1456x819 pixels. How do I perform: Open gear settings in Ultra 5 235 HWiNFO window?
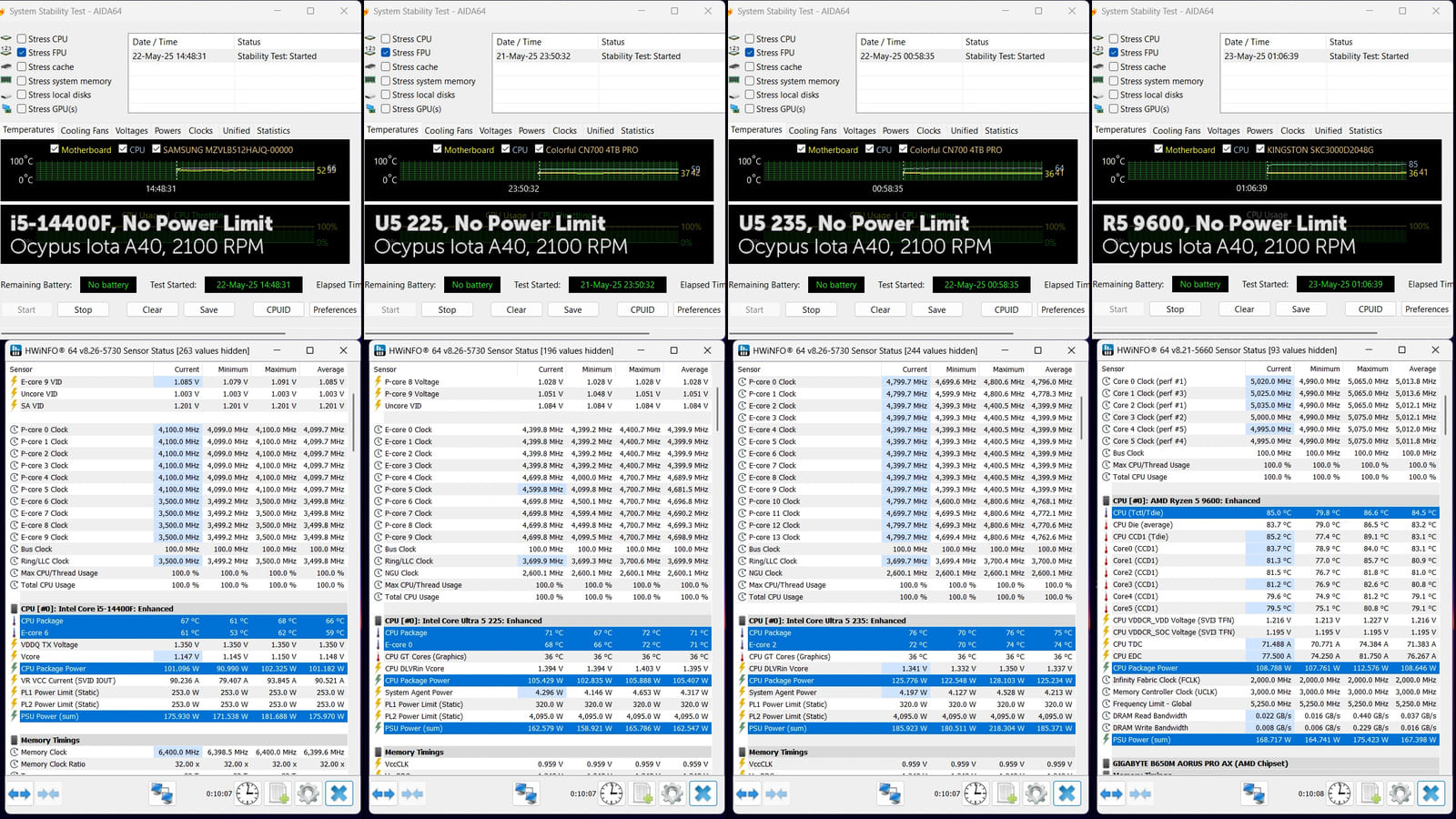coord(1036,794)
